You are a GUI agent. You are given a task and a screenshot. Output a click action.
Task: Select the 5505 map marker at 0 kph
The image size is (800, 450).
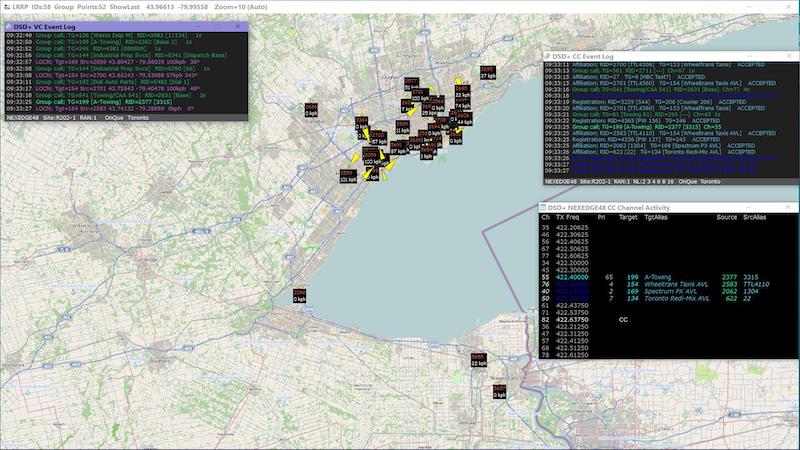(x=299, y=295)
